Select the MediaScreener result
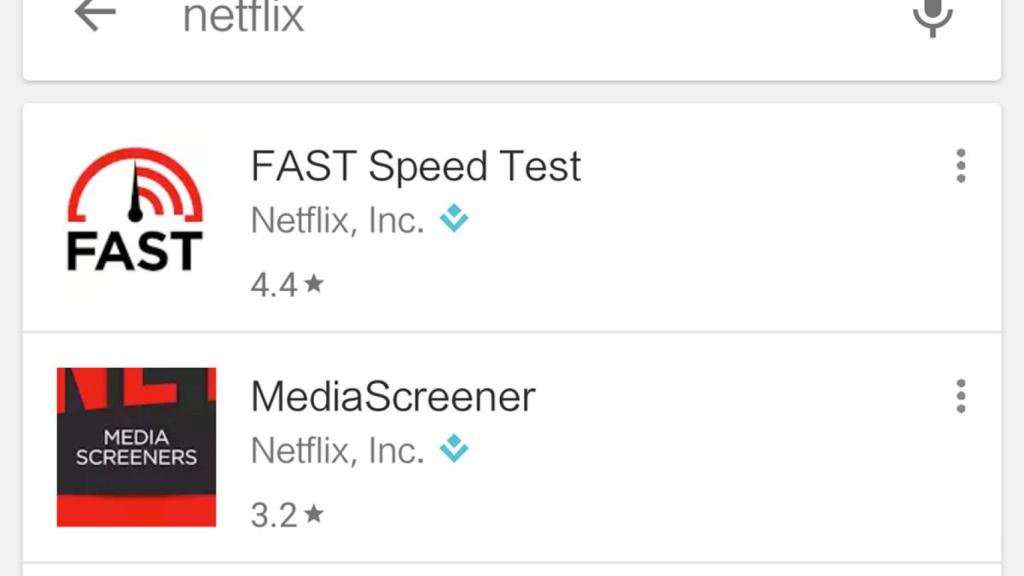This screenshot has width=1024, height=576. pos(393,396)
